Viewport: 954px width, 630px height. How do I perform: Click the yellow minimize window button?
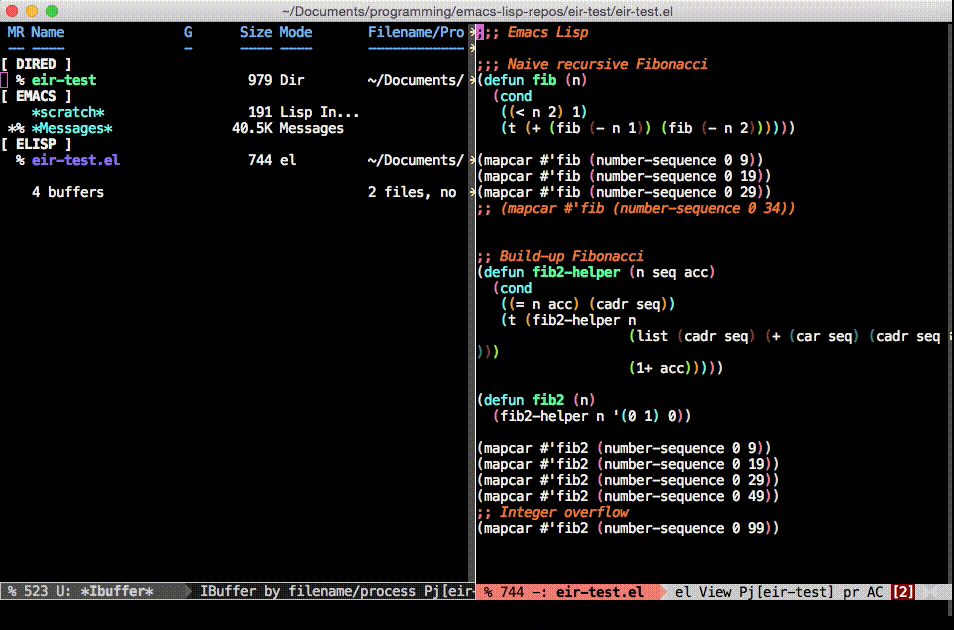(x=32, y=11)
